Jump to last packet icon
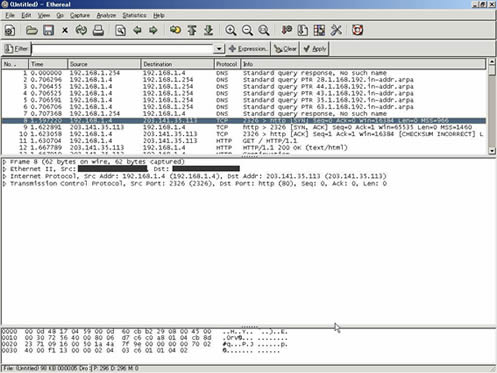 (x=209, y=30)
